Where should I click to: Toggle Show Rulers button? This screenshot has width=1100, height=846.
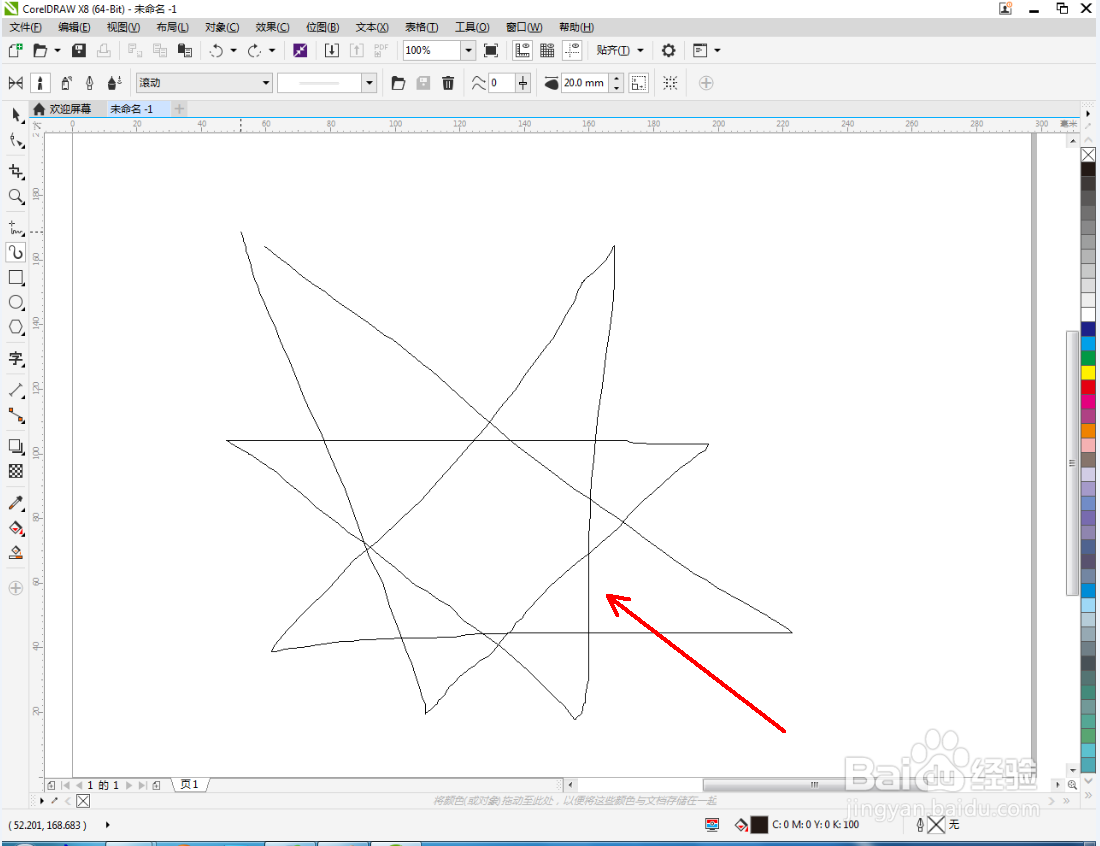tap(522, 51)
